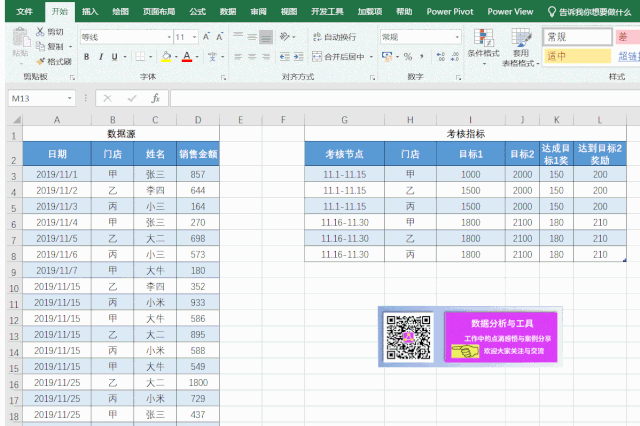This screenshot has height=426, width=640.
Task: Increase indent icon
Action: pyautogui.click(x=298, y=57)
